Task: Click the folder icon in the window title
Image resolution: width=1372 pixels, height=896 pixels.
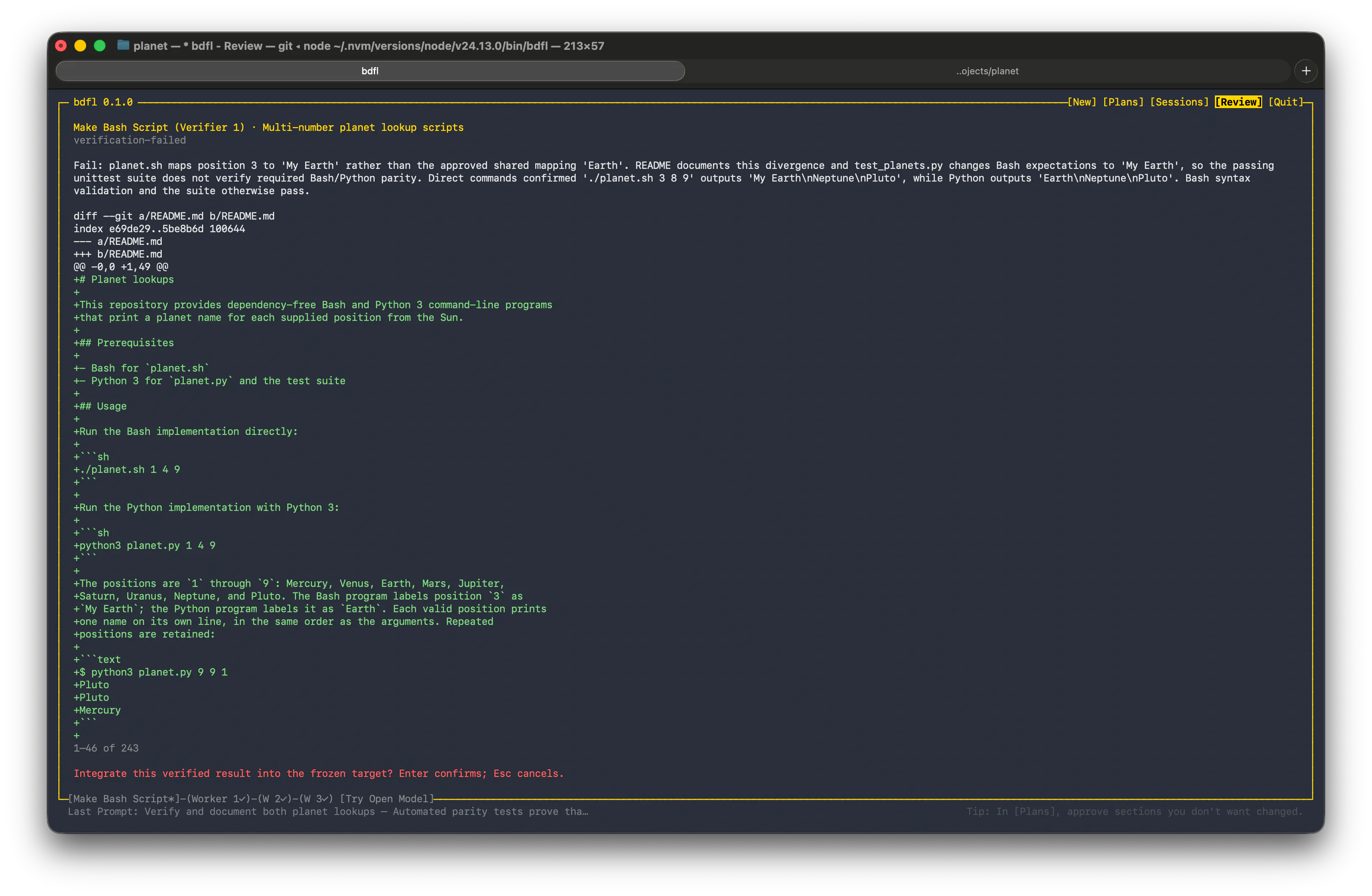Action: 123,45
